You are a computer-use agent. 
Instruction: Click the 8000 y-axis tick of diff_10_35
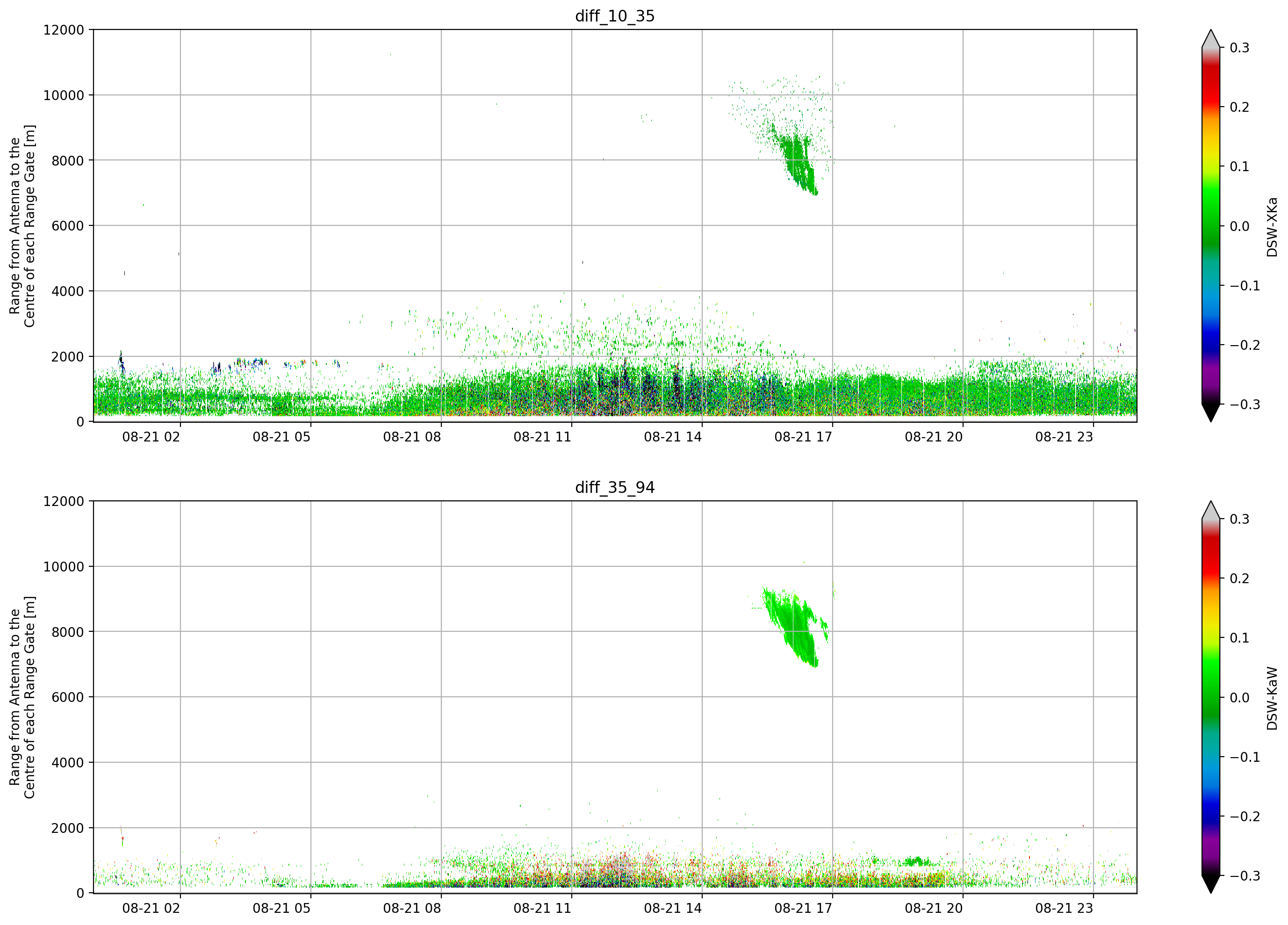pyautogui.click(x=68, y=161)
